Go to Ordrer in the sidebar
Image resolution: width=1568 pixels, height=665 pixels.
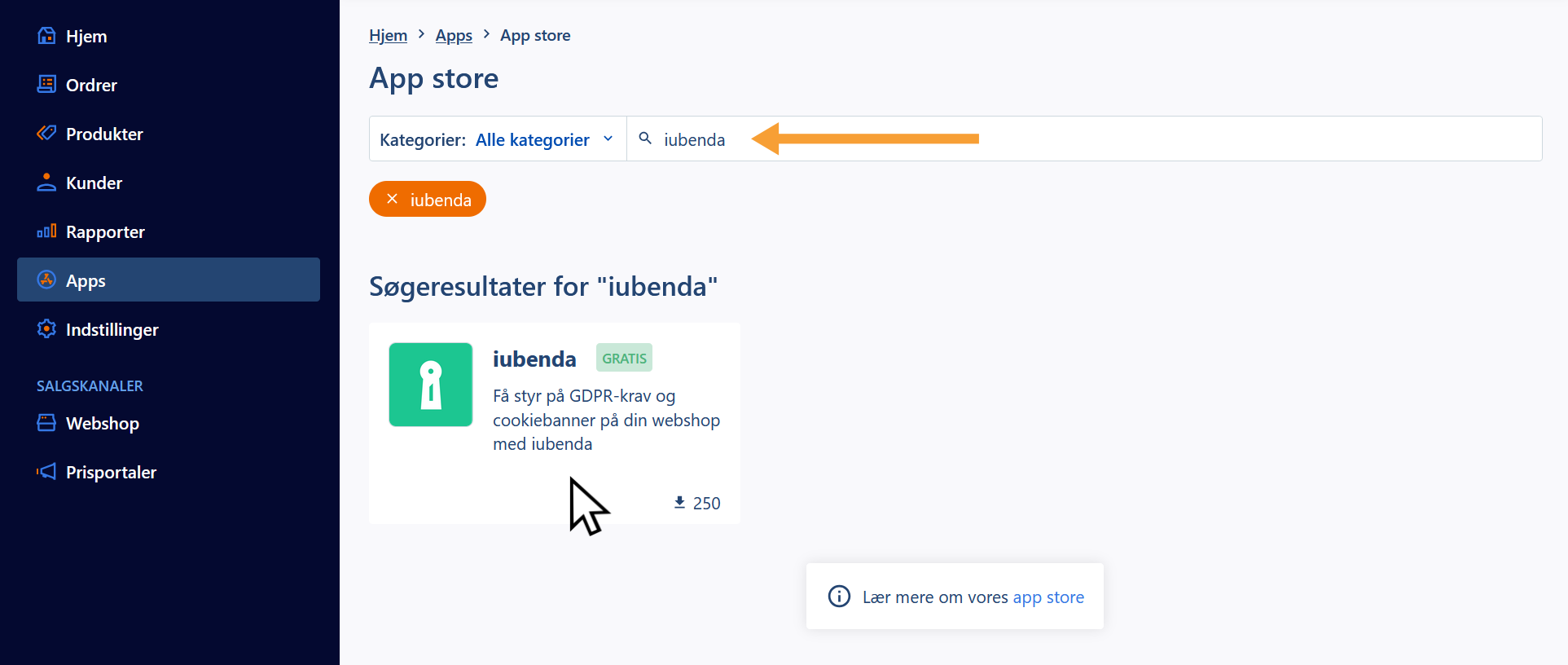tap(91, 85)
